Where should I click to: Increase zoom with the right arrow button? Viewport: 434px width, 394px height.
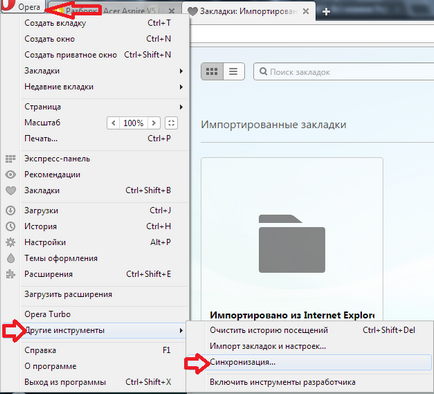(154, 123)
